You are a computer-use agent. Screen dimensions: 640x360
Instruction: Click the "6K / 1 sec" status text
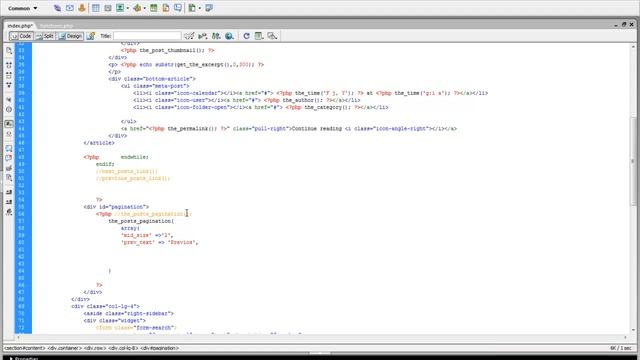(620, 348)
